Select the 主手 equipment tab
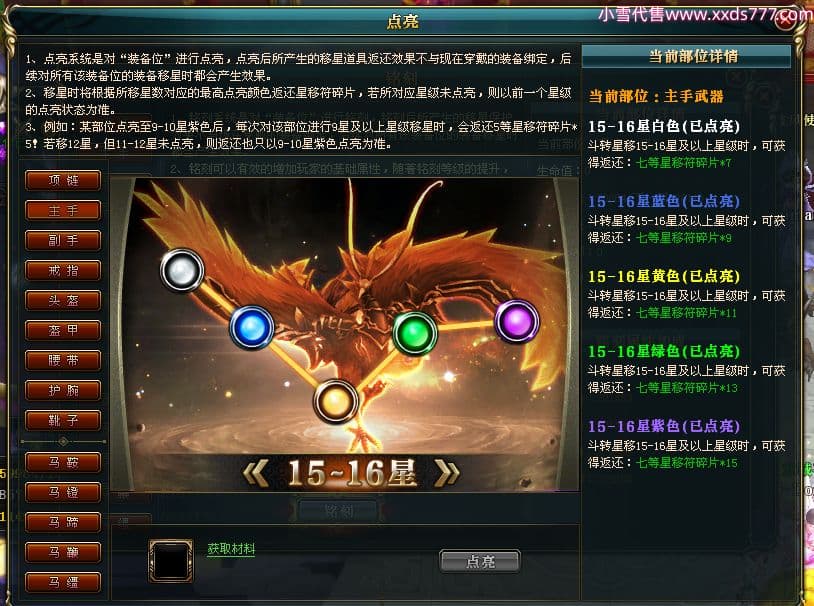The width and height of the screenshot is (814, 606). (63, 210)
